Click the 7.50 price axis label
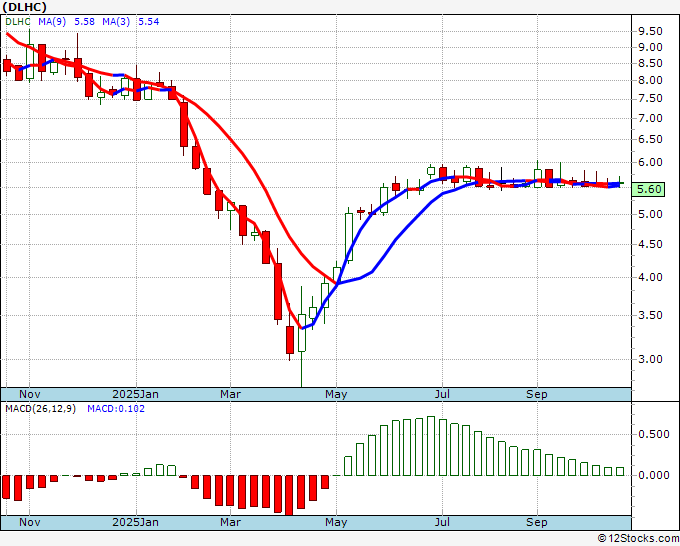Screen dimensions: 680x546 pyautogui.click(x=650, y=98)
